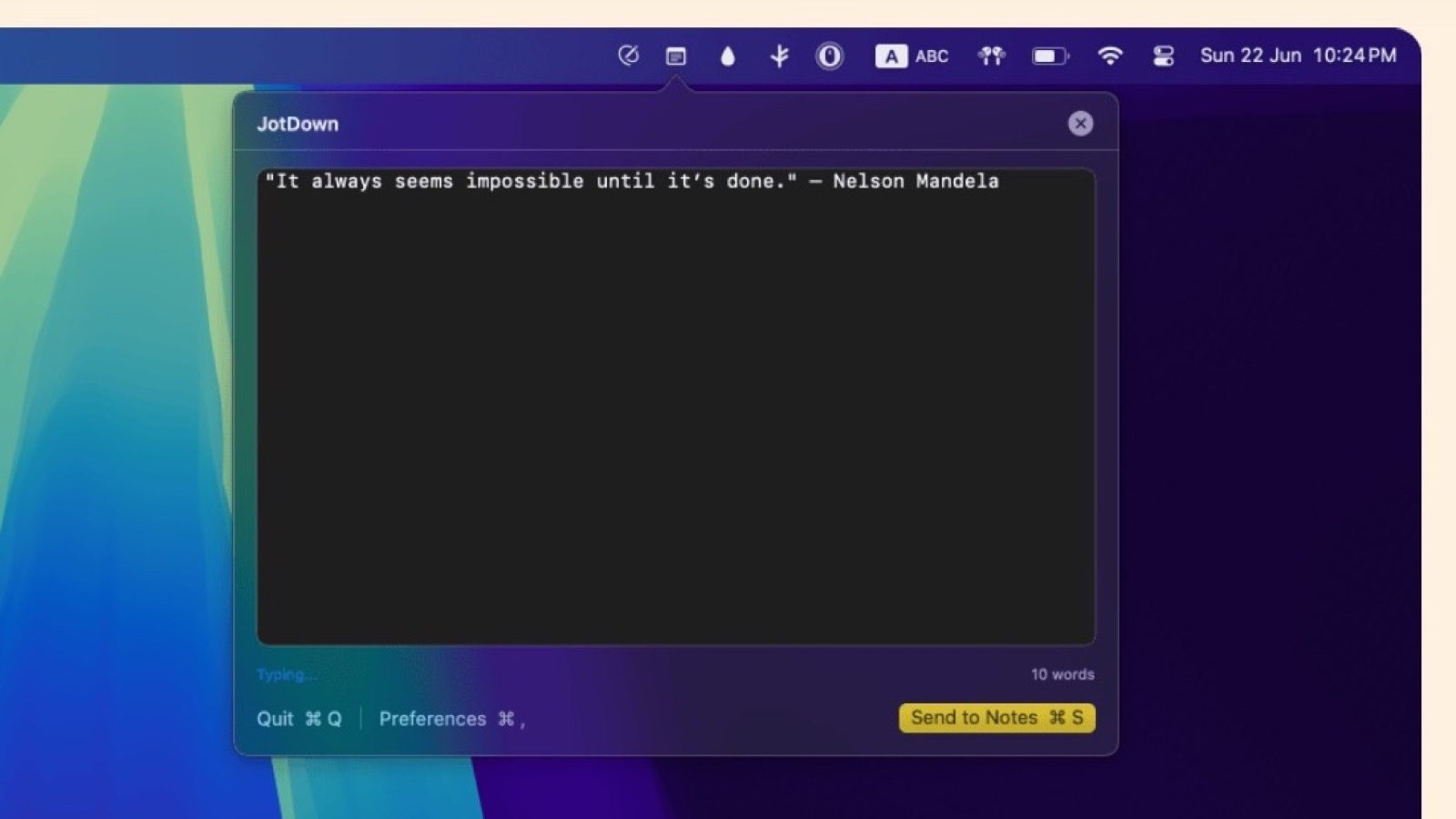The image size is (1456, 819).
Task: Open the JotDown menu bar icon
Action: pyautogui.click(x=676, y=56)
